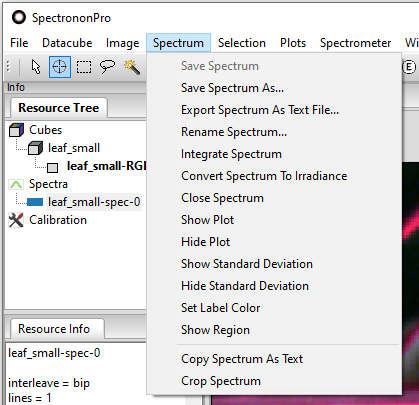419x405 pixels.
Task: Choose Show Plot
Action: [x=274, y=220]
